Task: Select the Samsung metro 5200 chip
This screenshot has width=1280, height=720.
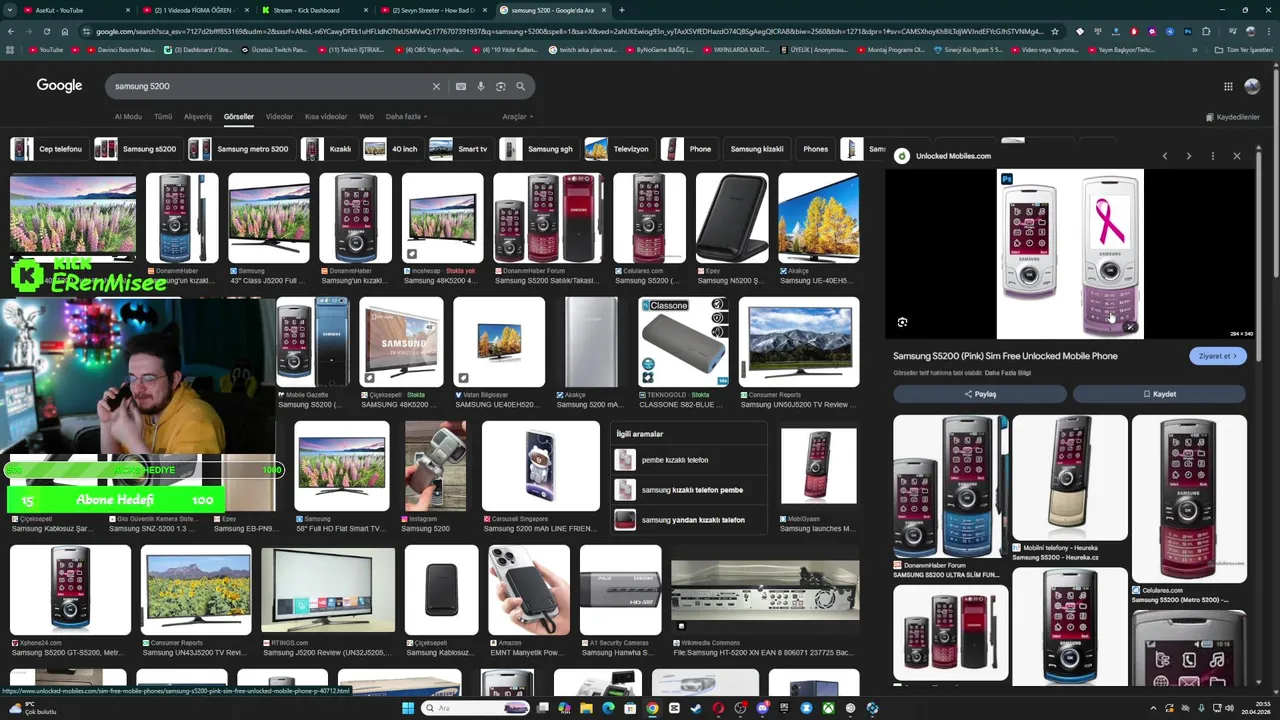Action: [241, 149]
